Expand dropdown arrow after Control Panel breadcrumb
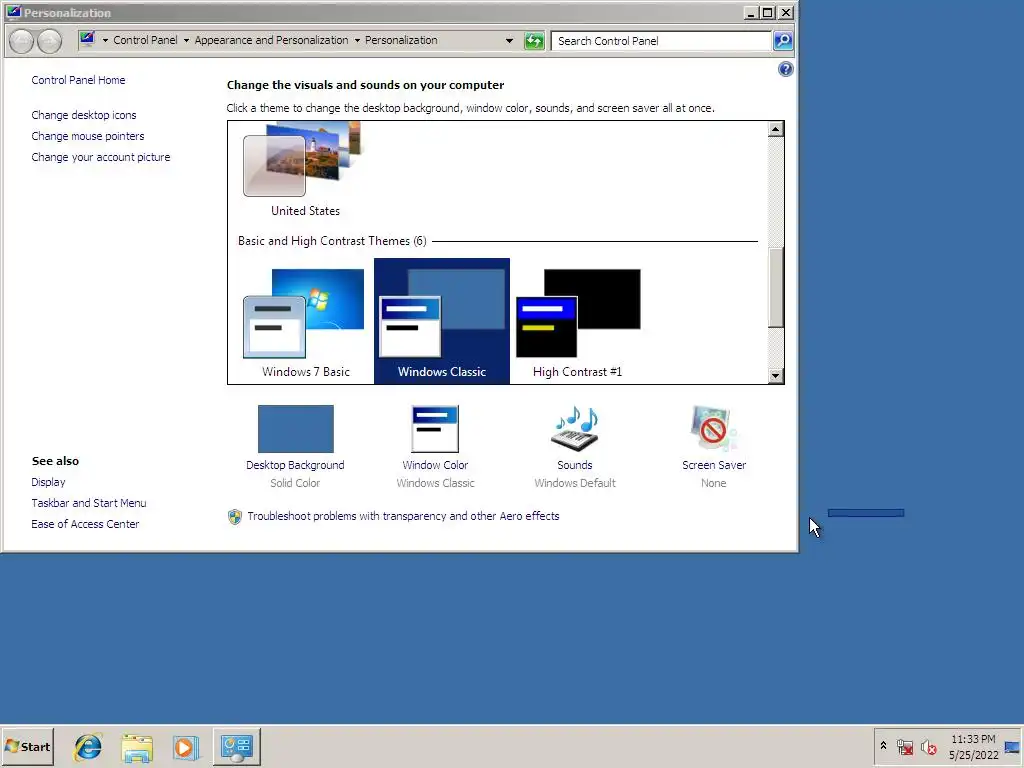Image resolution: width=1024 pixels, height=768 pixels. tap(186, 40)
